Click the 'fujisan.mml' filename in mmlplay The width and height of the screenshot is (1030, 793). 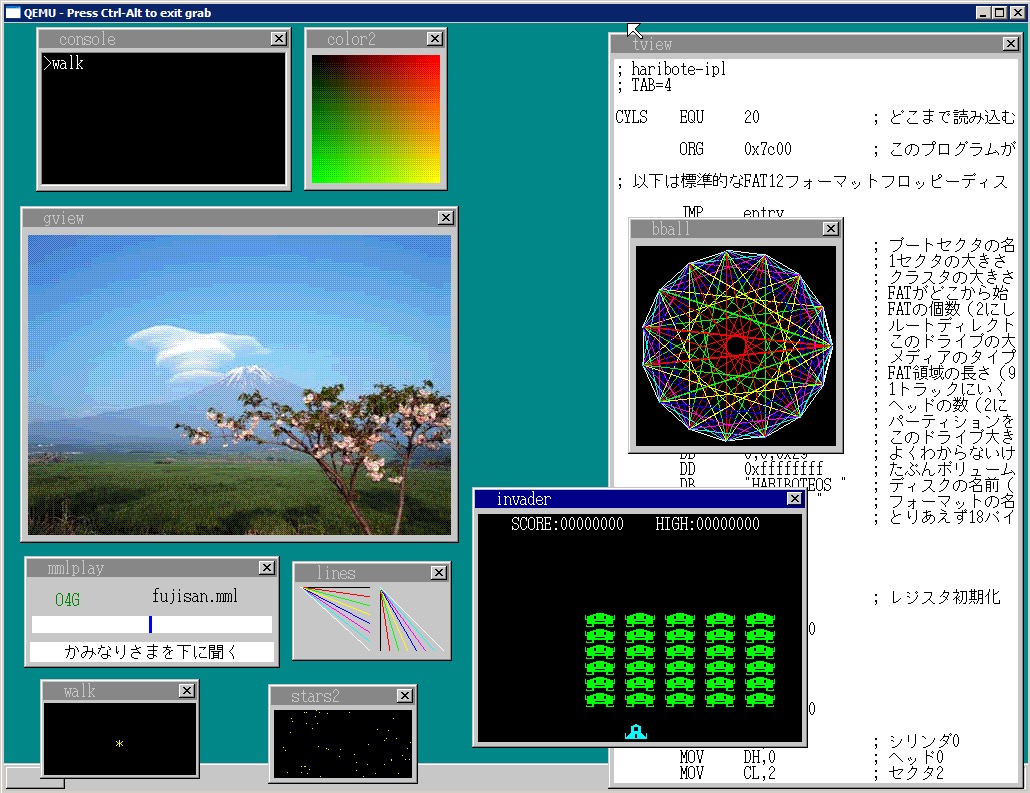point(194,596)
